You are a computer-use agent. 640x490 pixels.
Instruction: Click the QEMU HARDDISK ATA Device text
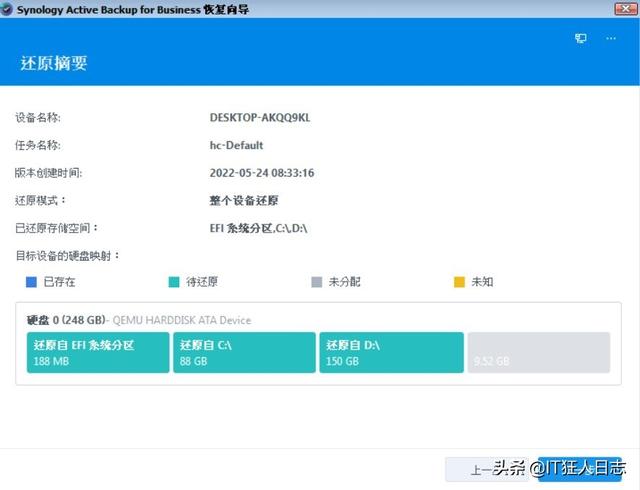[182, 321]
